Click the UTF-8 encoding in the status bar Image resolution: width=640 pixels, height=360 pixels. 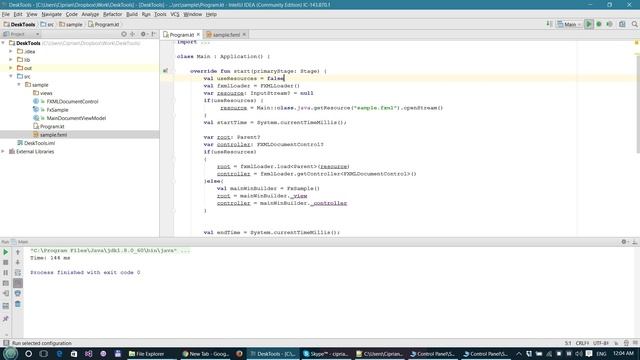(601, 343)
